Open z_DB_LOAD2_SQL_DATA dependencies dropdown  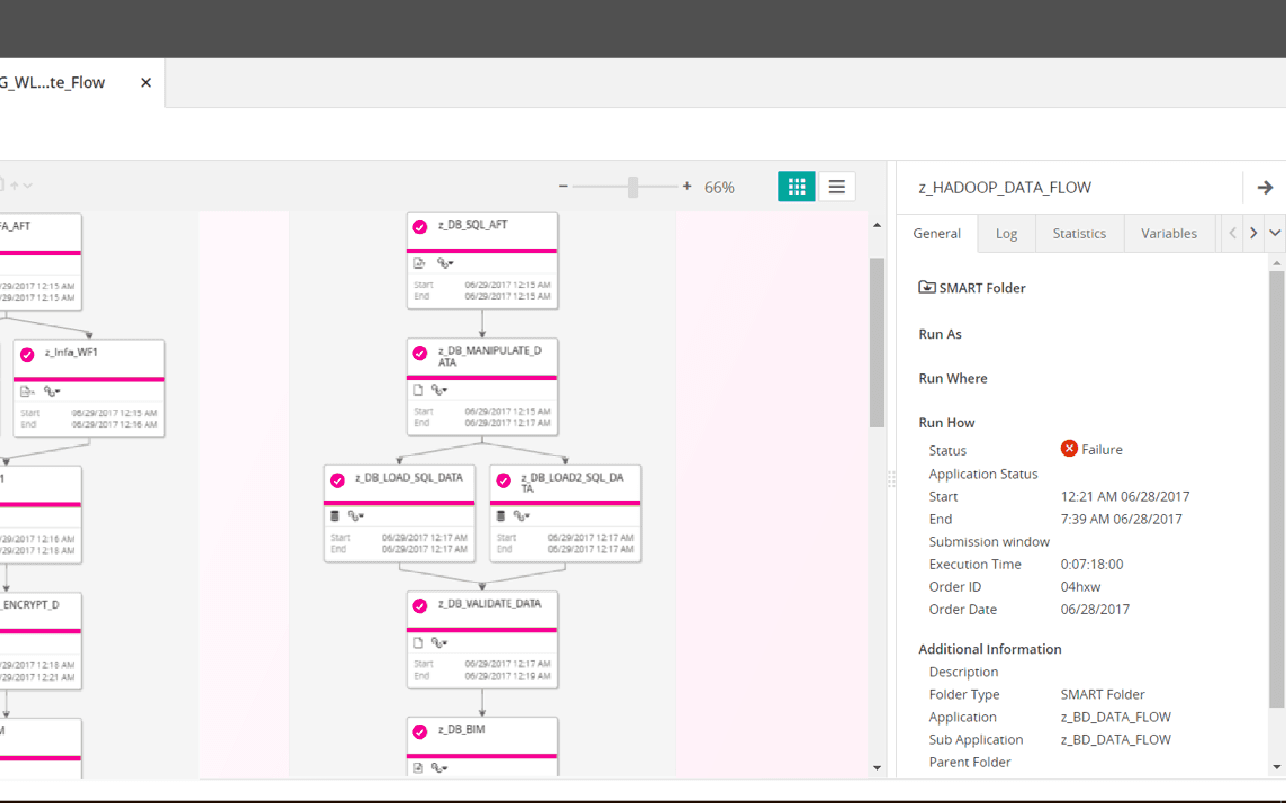[x=521, y=516]
